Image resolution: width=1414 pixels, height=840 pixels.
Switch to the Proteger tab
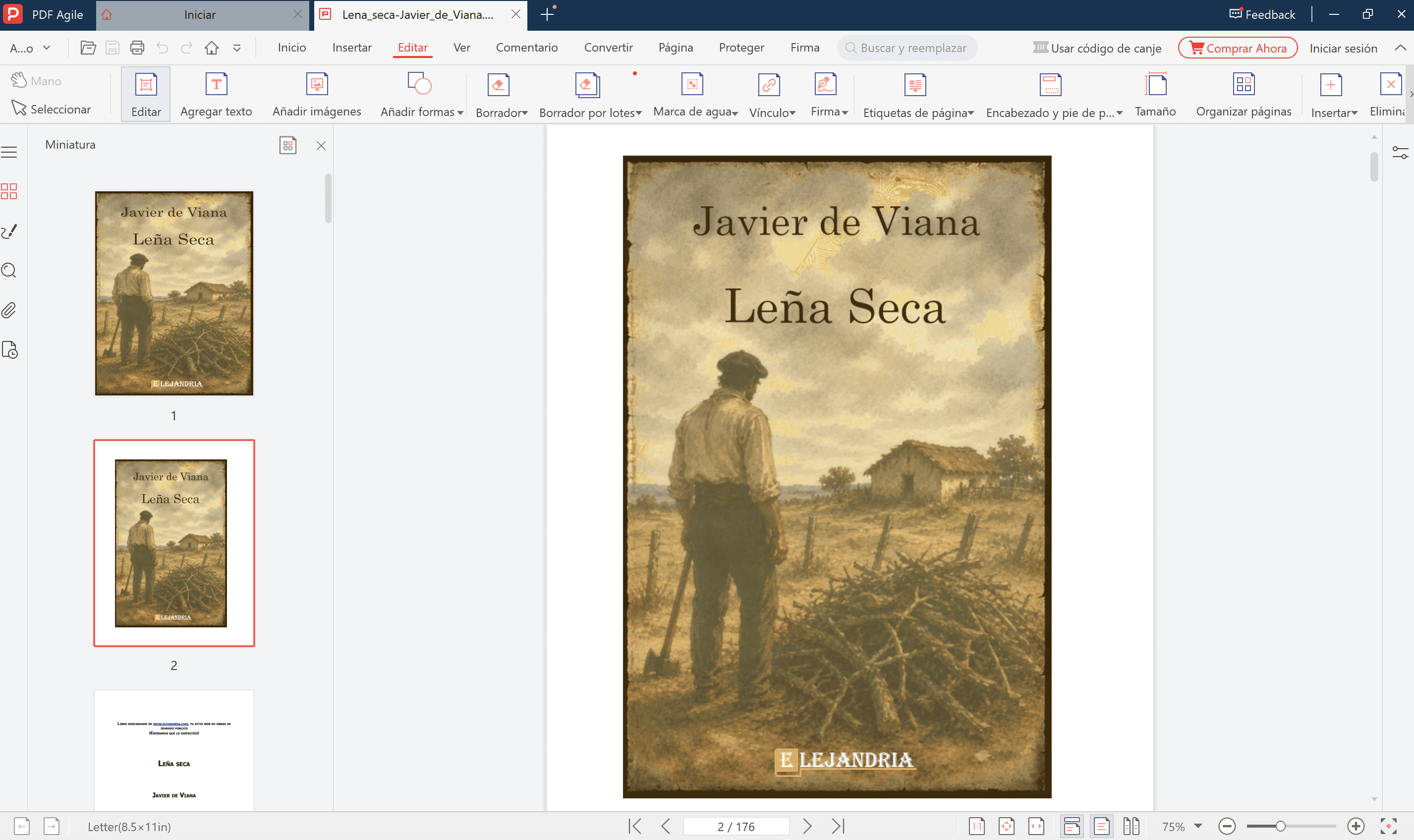[x=741, y=48]
